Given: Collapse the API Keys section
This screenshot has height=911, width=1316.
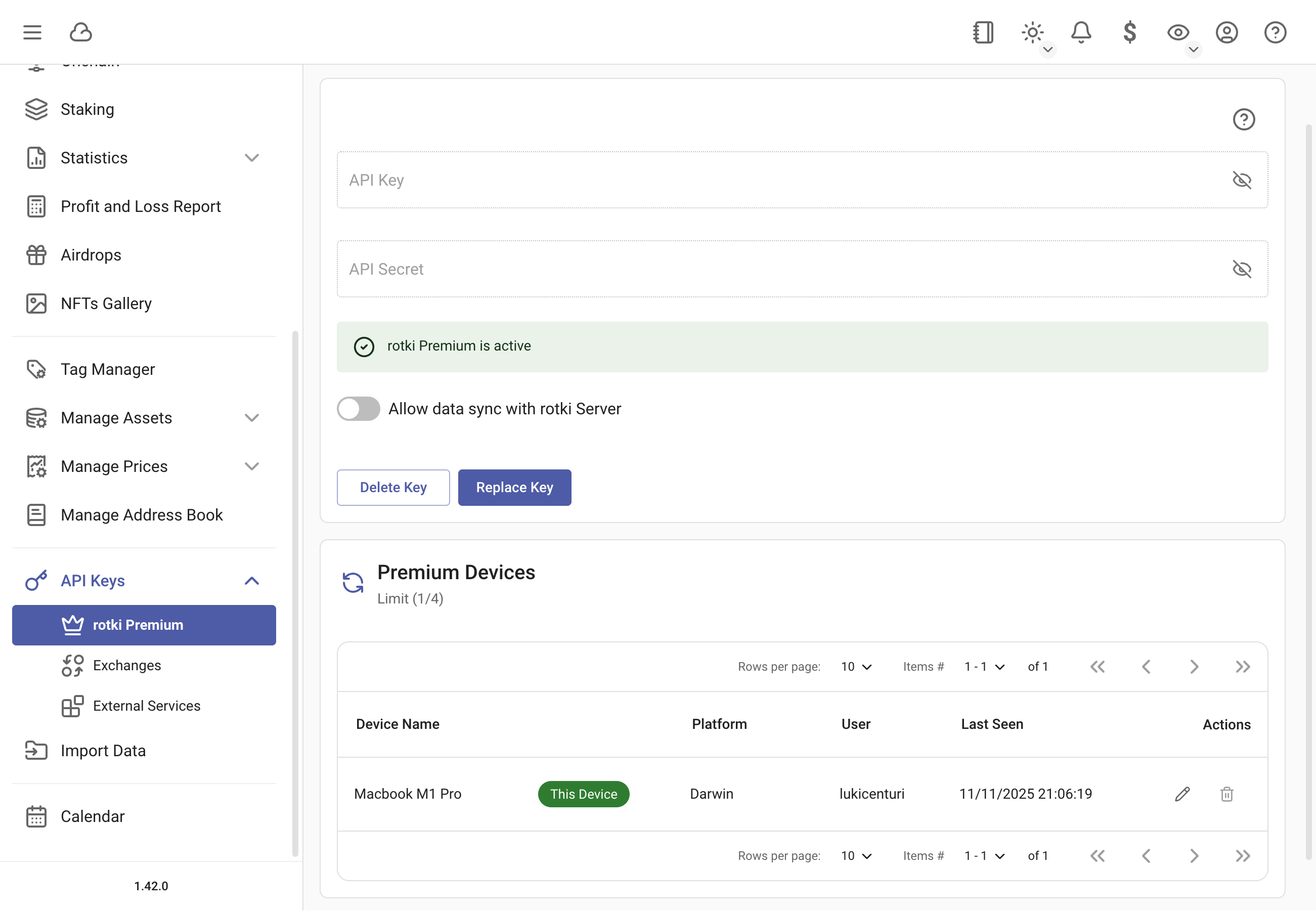Looking at the screenshot, I should pyautogui.click(x=252, y=581).
